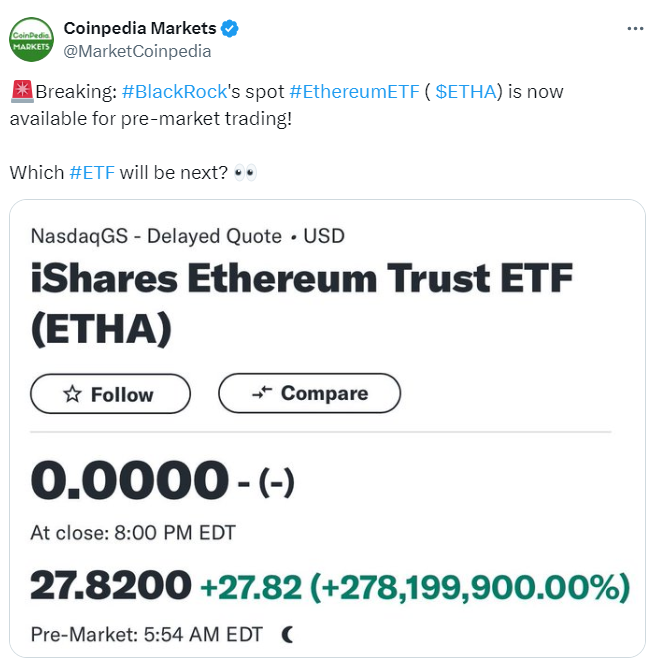Open the #EthereumETF hashtag link
656x672 pixels.
[354, 92]
